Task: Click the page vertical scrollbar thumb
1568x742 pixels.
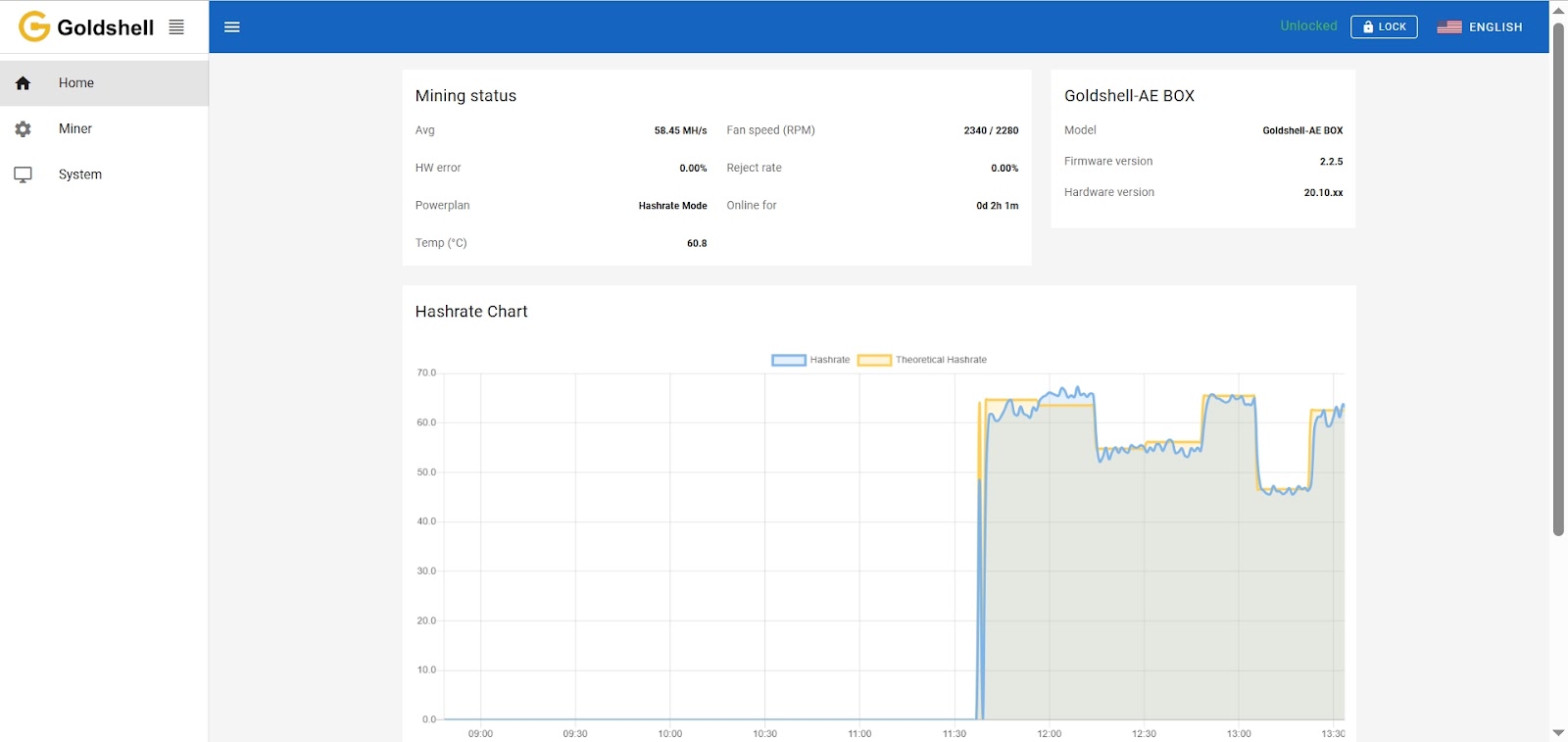Action: click(x=1558, y=279)
